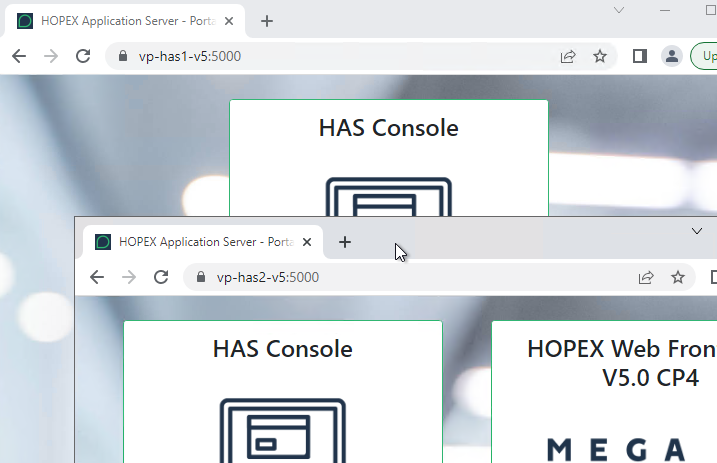This screenshot has width=717, height=463.
Task: Open a new tab in the rear window
Action: pyautogui.click(x=267, y=21)
